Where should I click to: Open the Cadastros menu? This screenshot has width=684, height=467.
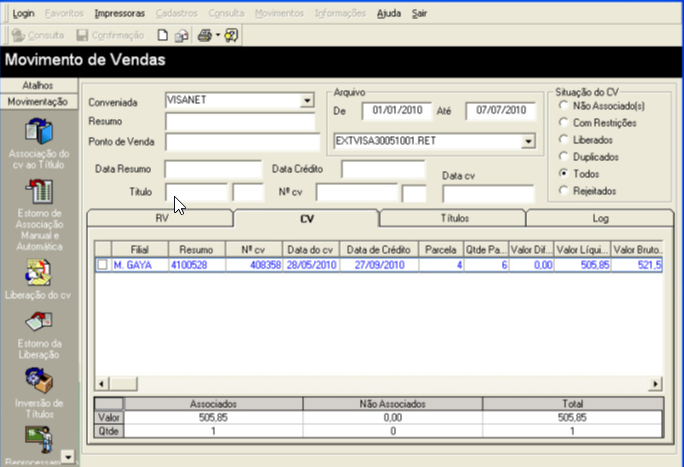tap(177, 14)
